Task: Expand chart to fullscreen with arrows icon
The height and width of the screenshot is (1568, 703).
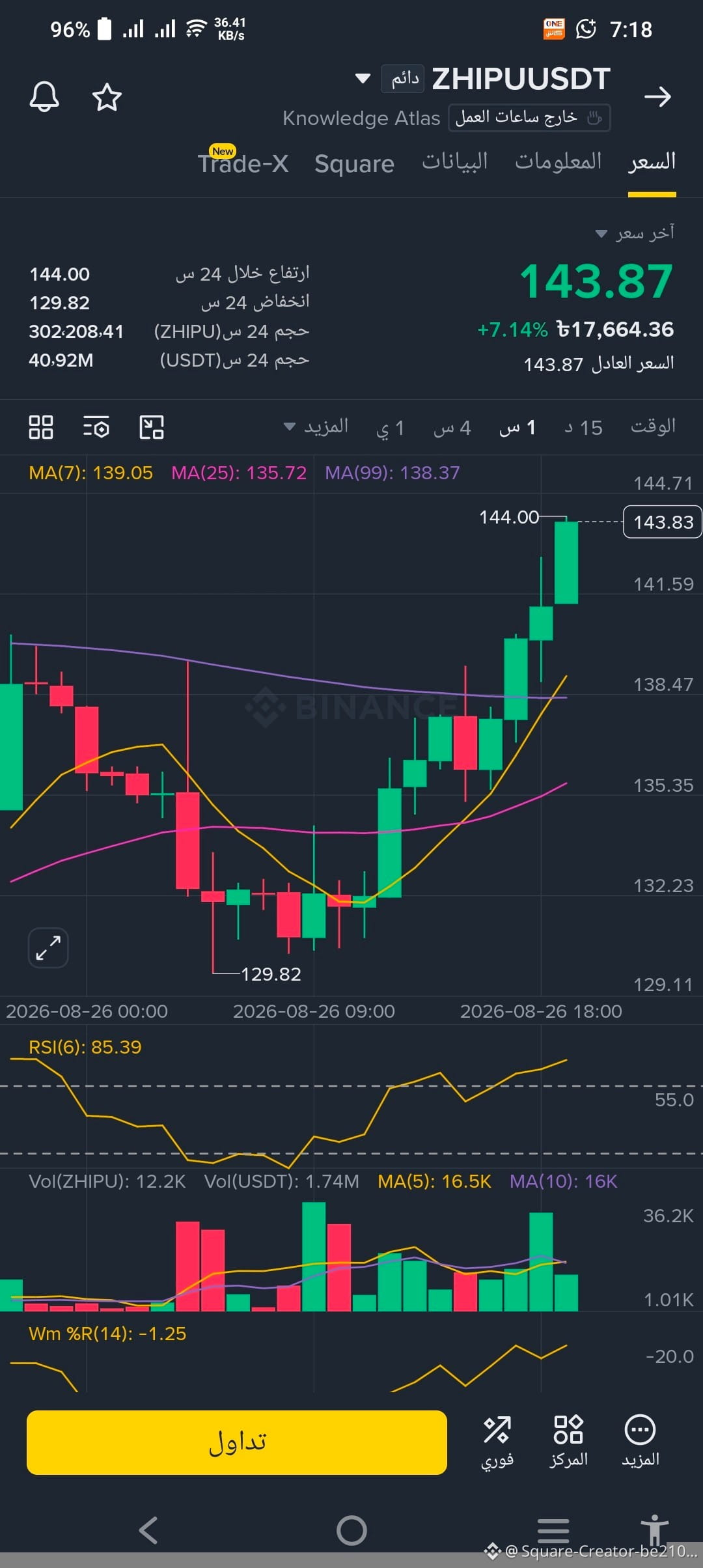Action: [48, 947]
